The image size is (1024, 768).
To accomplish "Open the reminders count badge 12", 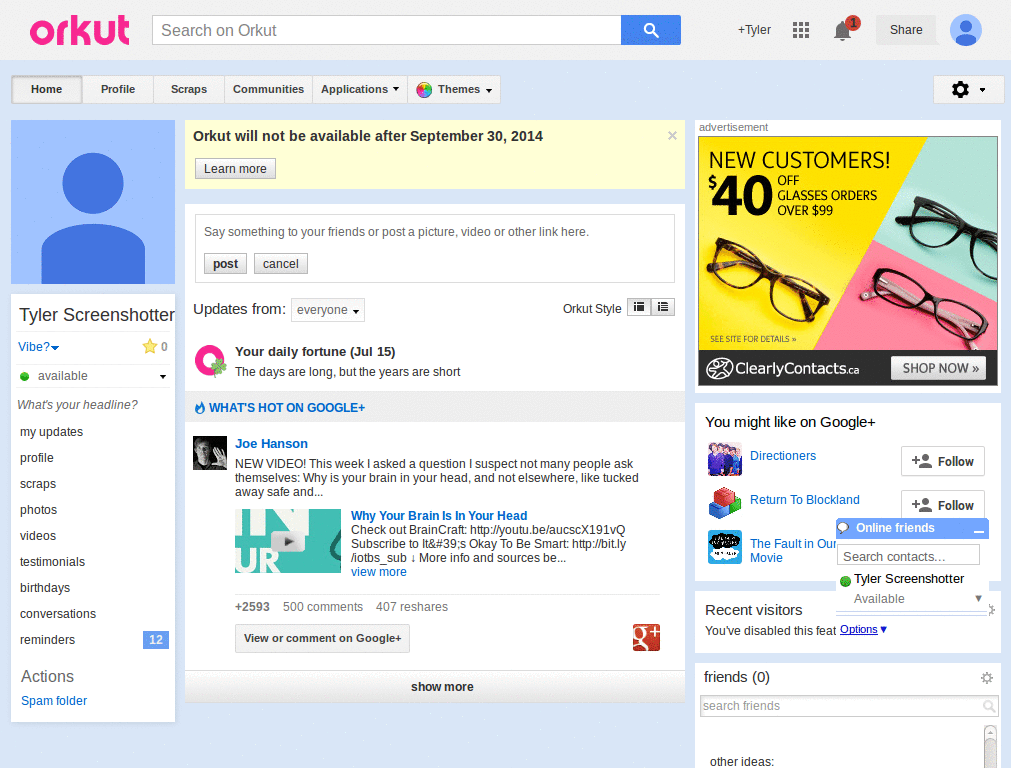I will point(155,640).
